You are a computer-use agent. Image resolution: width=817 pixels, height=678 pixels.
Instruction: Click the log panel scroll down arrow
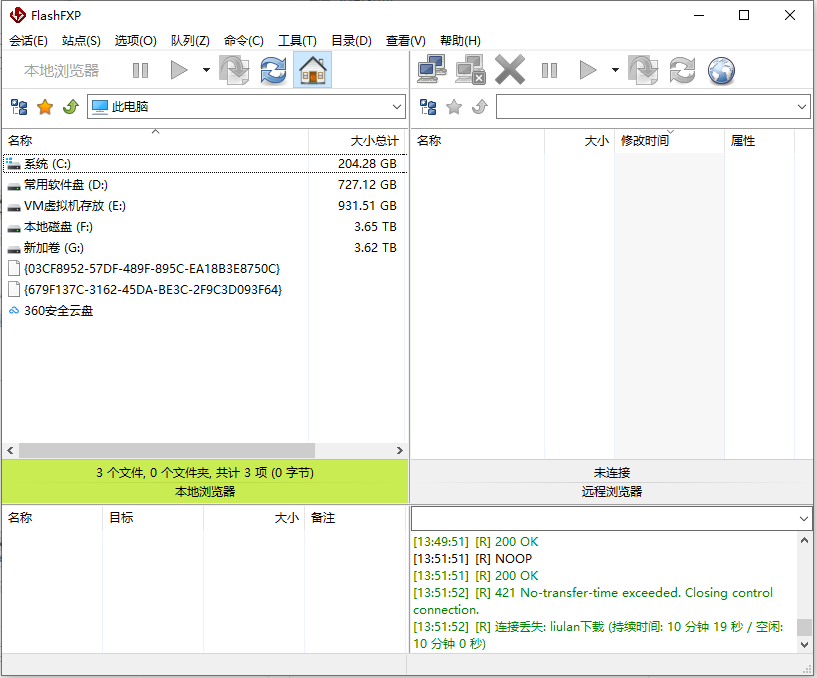[804, 645]
